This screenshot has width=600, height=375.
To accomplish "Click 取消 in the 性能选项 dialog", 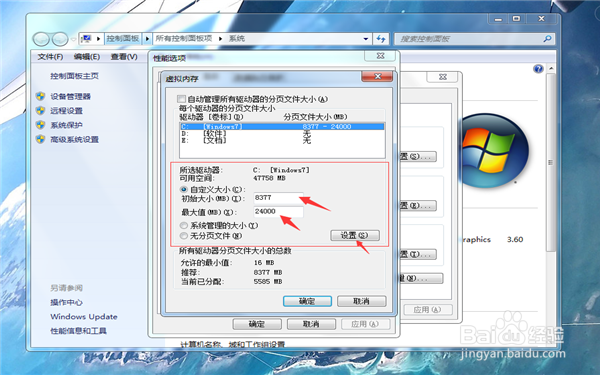I will pyautogui.click(x=311, y=324).
